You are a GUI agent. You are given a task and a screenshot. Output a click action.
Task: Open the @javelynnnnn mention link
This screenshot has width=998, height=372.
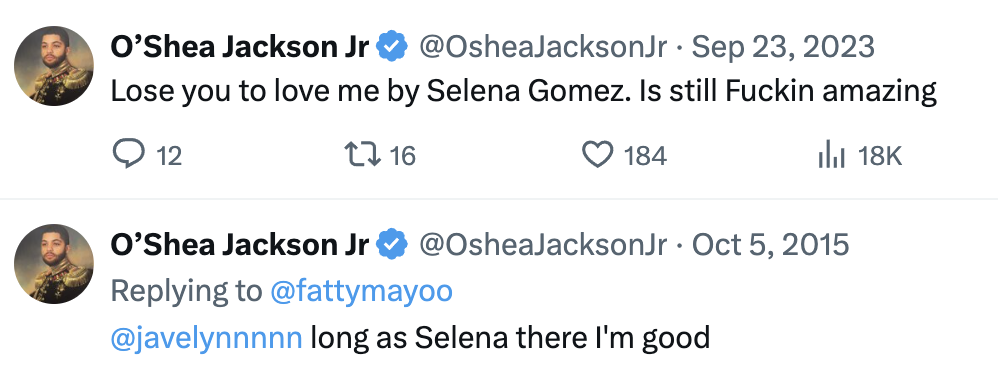[206, 338]
